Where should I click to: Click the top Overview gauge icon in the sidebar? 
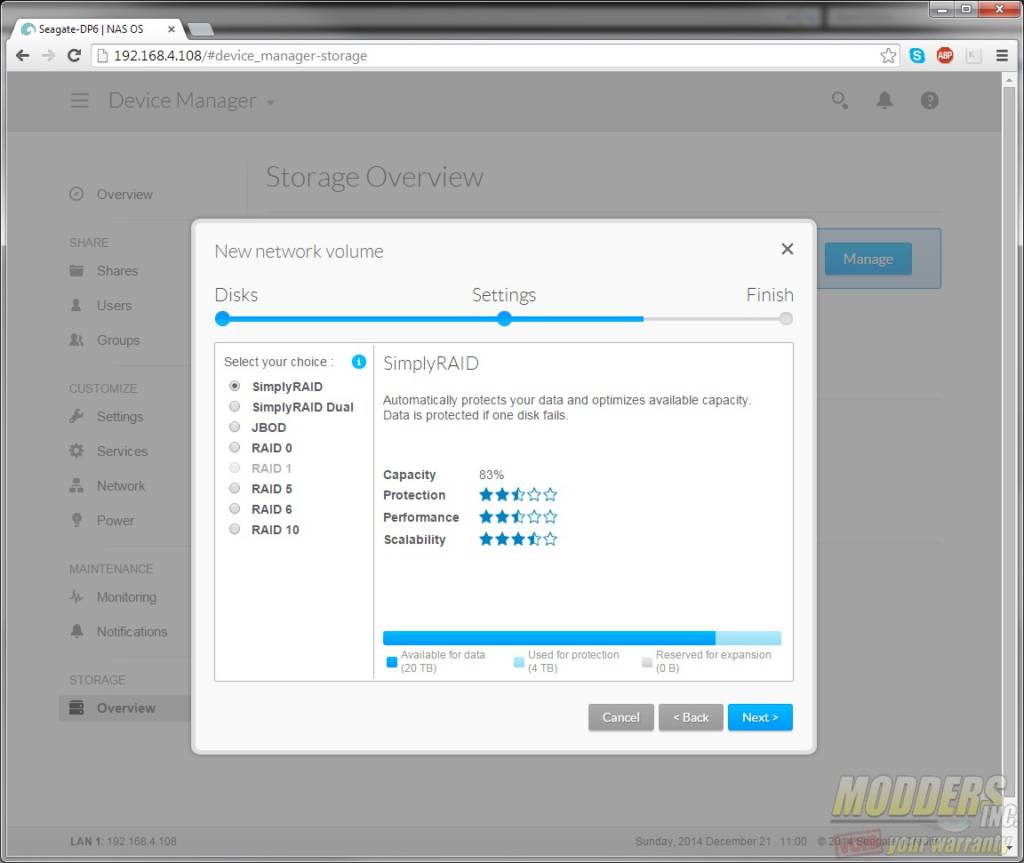click(76, 194)
